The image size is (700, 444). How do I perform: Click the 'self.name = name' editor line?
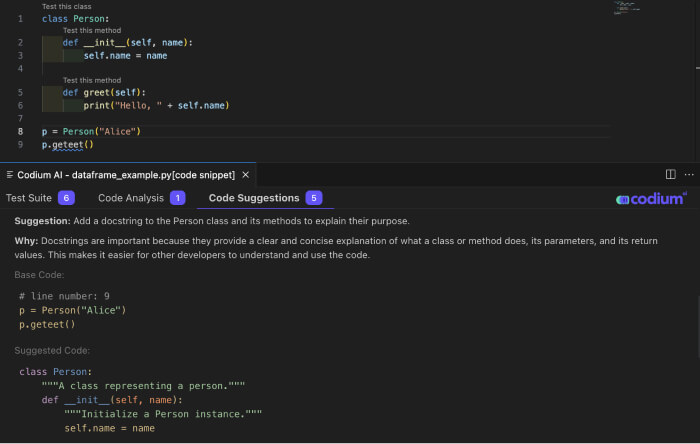[125, 56]
